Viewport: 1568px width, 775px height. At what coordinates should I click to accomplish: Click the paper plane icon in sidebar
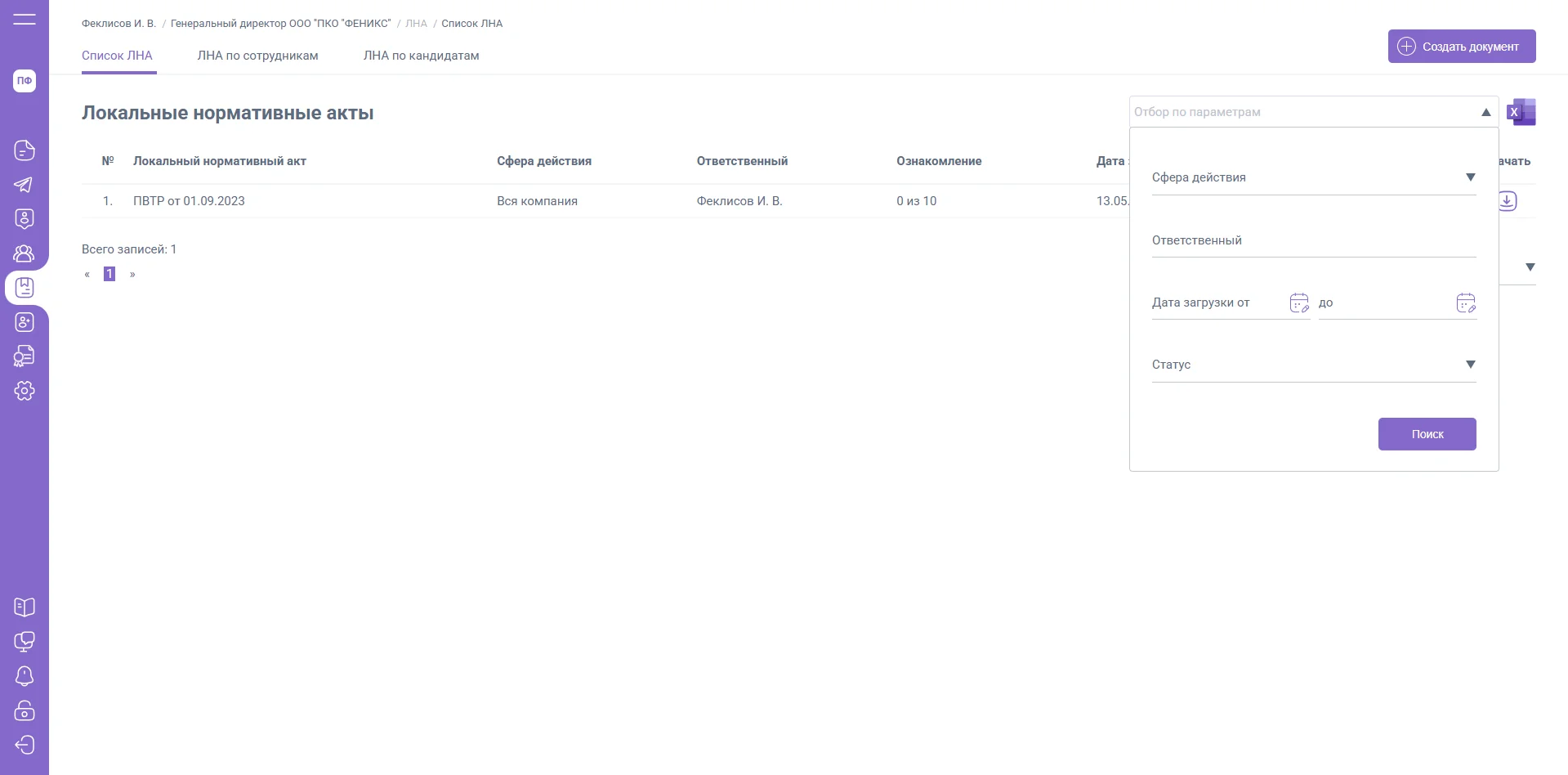25,185
